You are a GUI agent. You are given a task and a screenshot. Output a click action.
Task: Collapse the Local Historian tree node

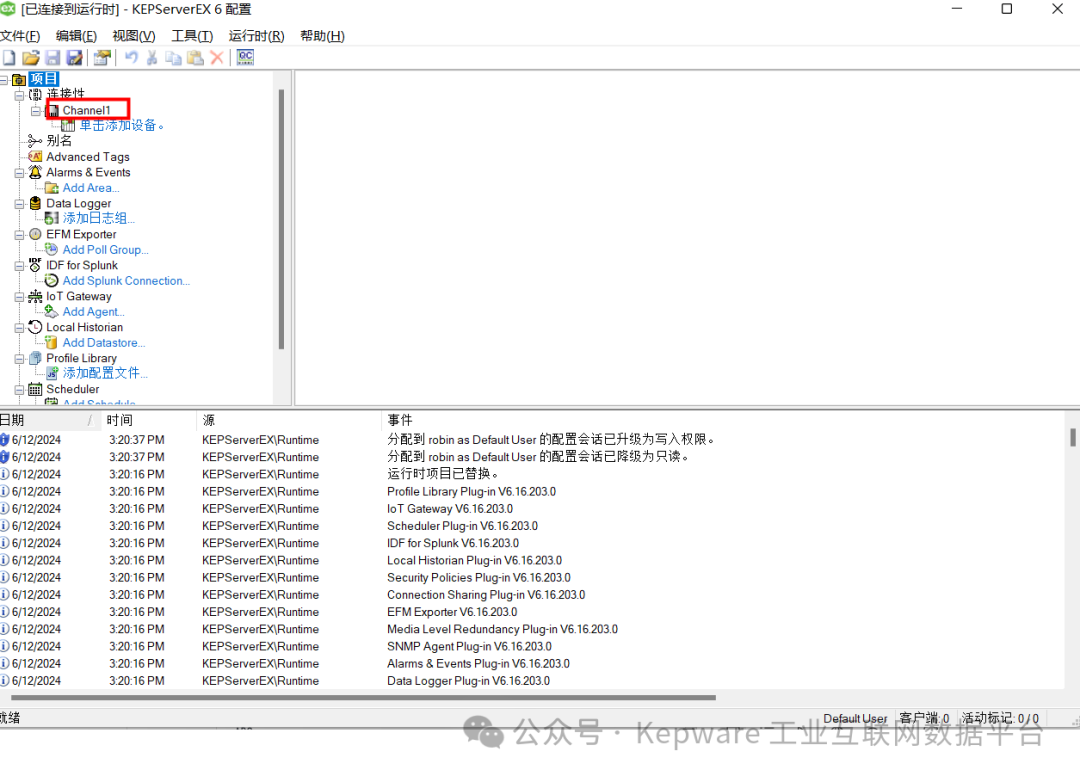tap(19, 328)
